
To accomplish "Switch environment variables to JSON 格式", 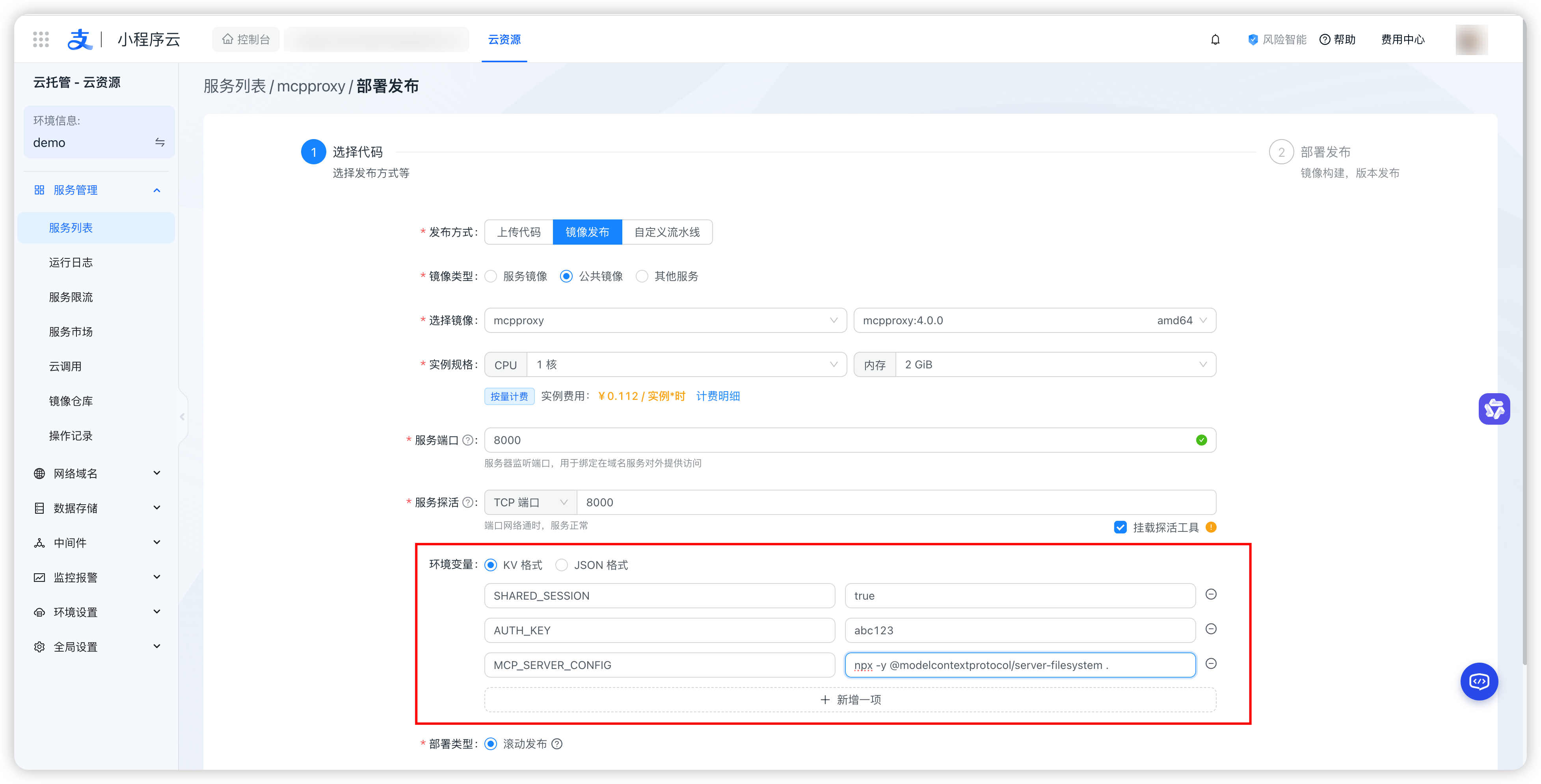I will coord(561,565).
